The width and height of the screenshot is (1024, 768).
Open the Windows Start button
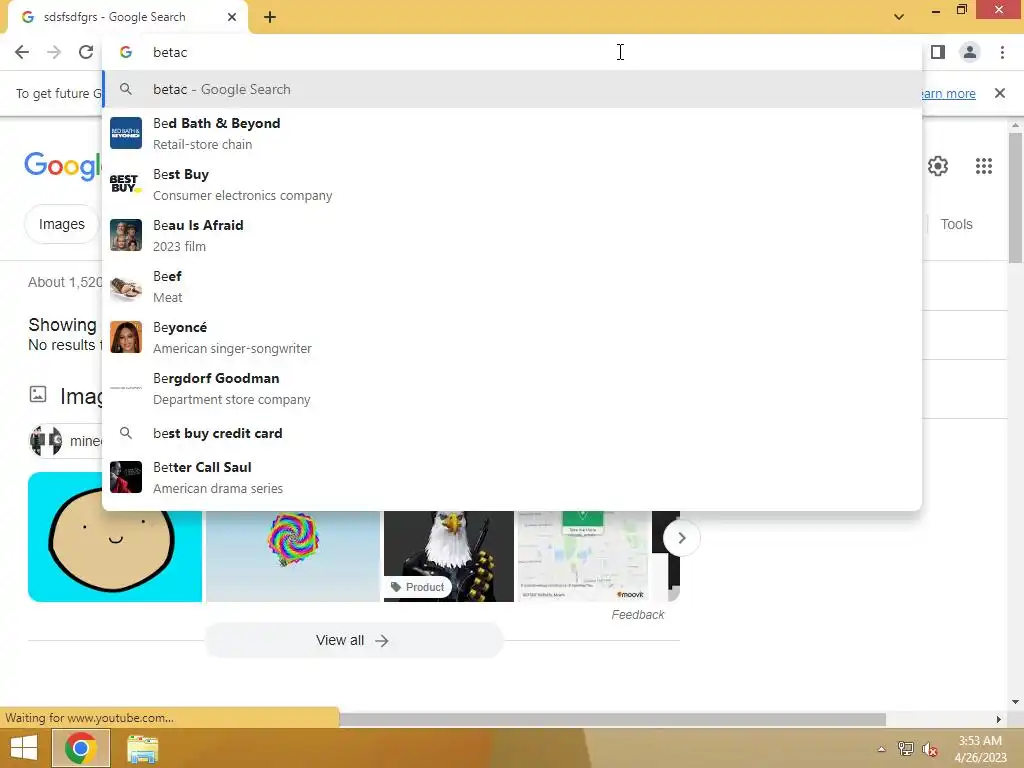24,748
